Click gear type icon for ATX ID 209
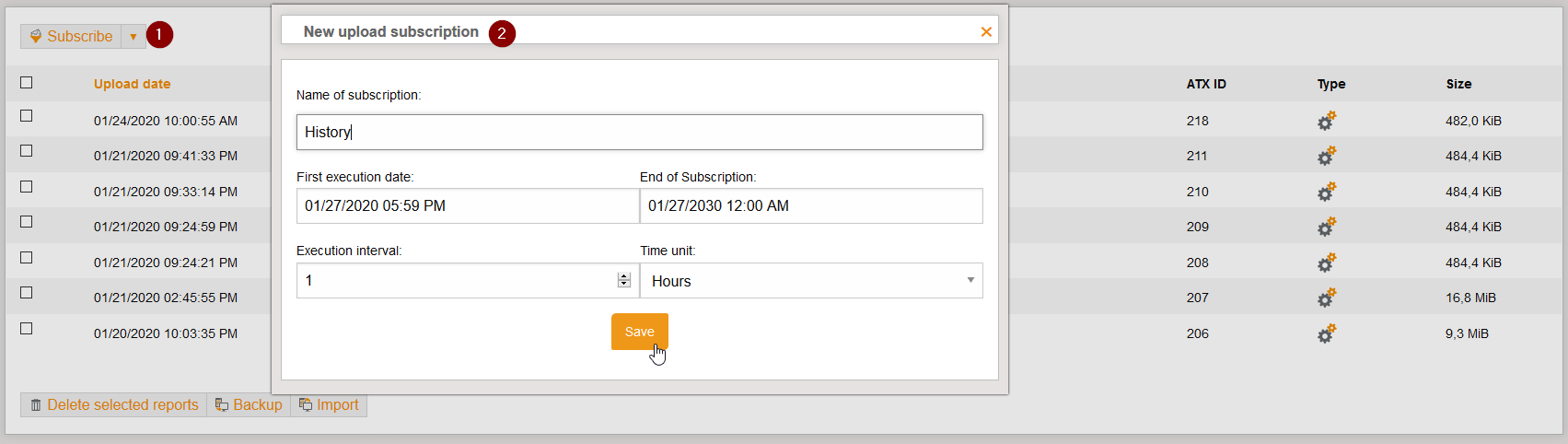1568x444 pixels. pos(1326,227)
